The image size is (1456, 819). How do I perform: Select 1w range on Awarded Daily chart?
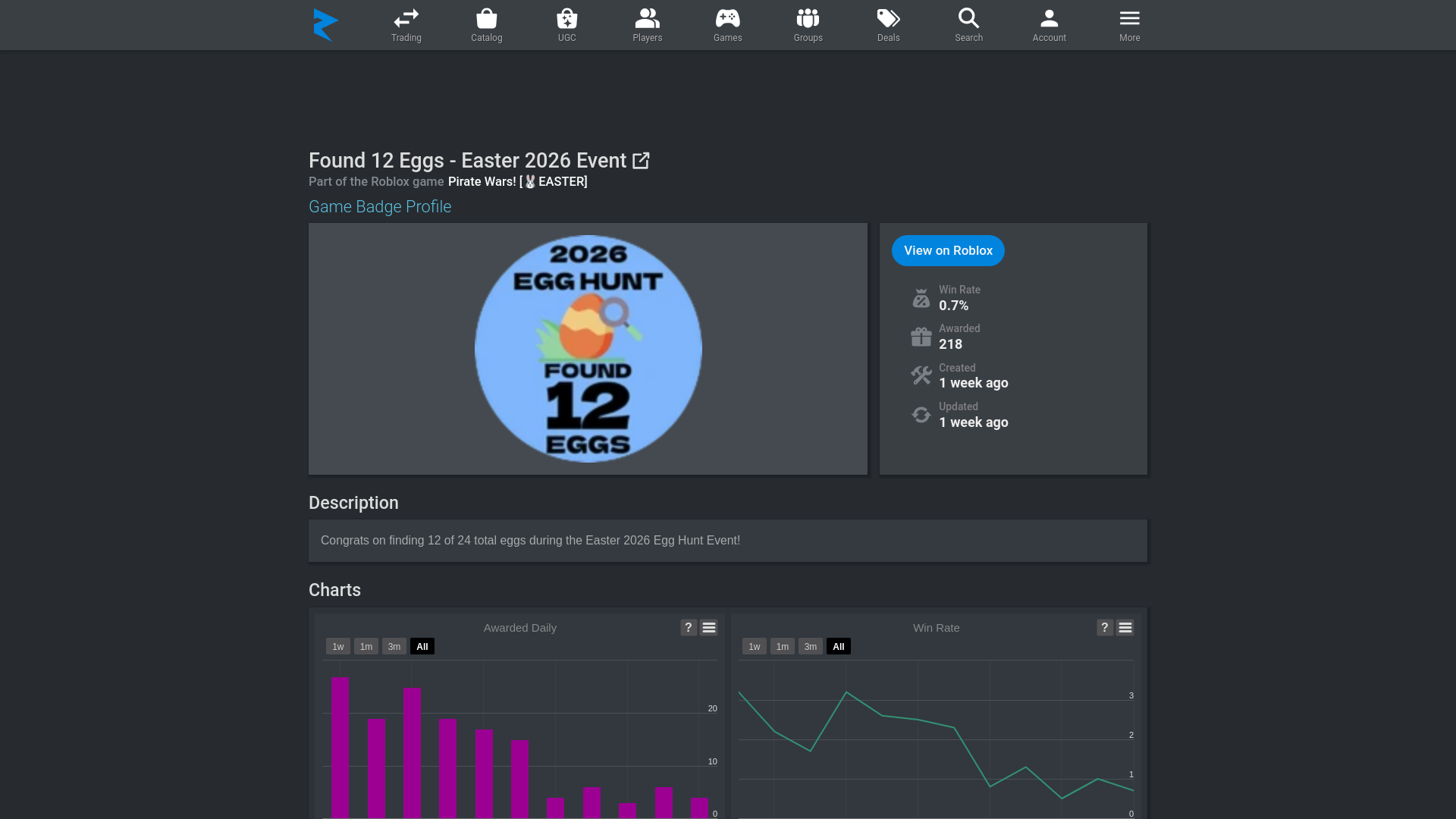click(338, 647)
